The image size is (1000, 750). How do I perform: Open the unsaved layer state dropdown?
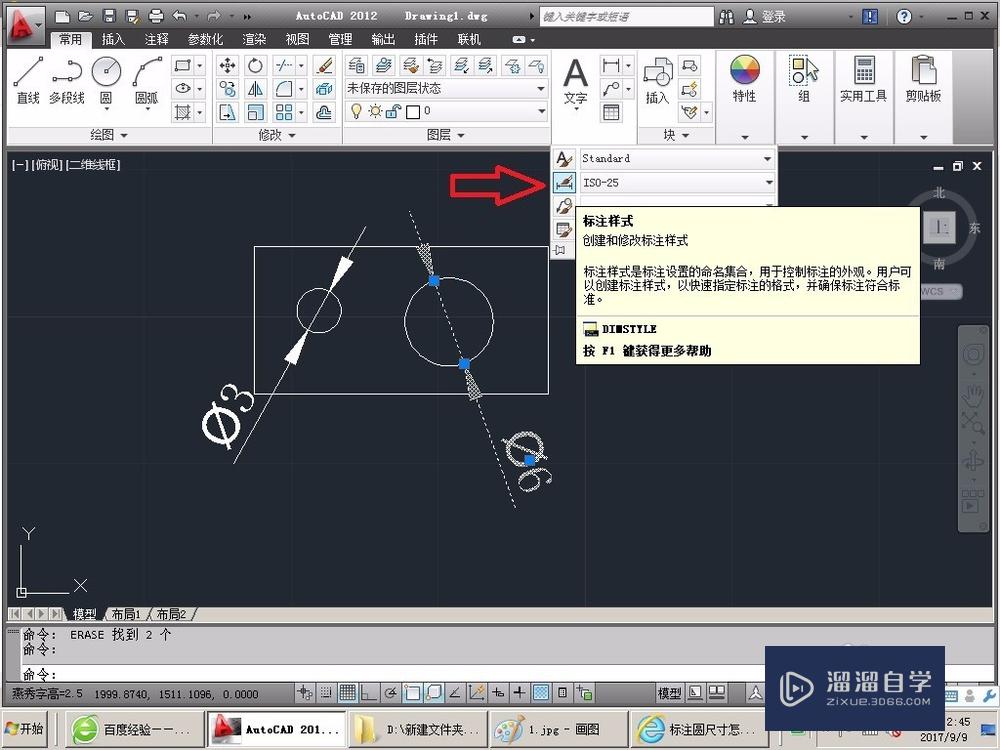(446, 89)
